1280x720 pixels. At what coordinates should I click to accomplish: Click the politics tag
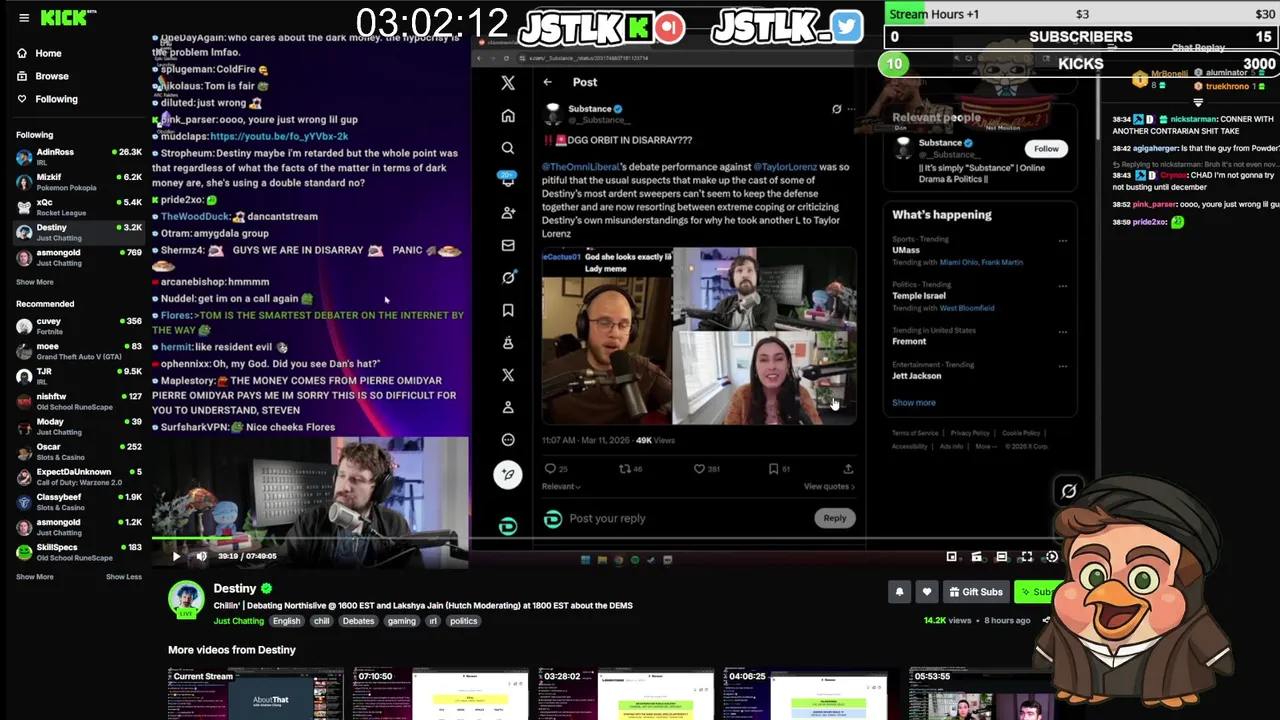(x=463, y=621)
